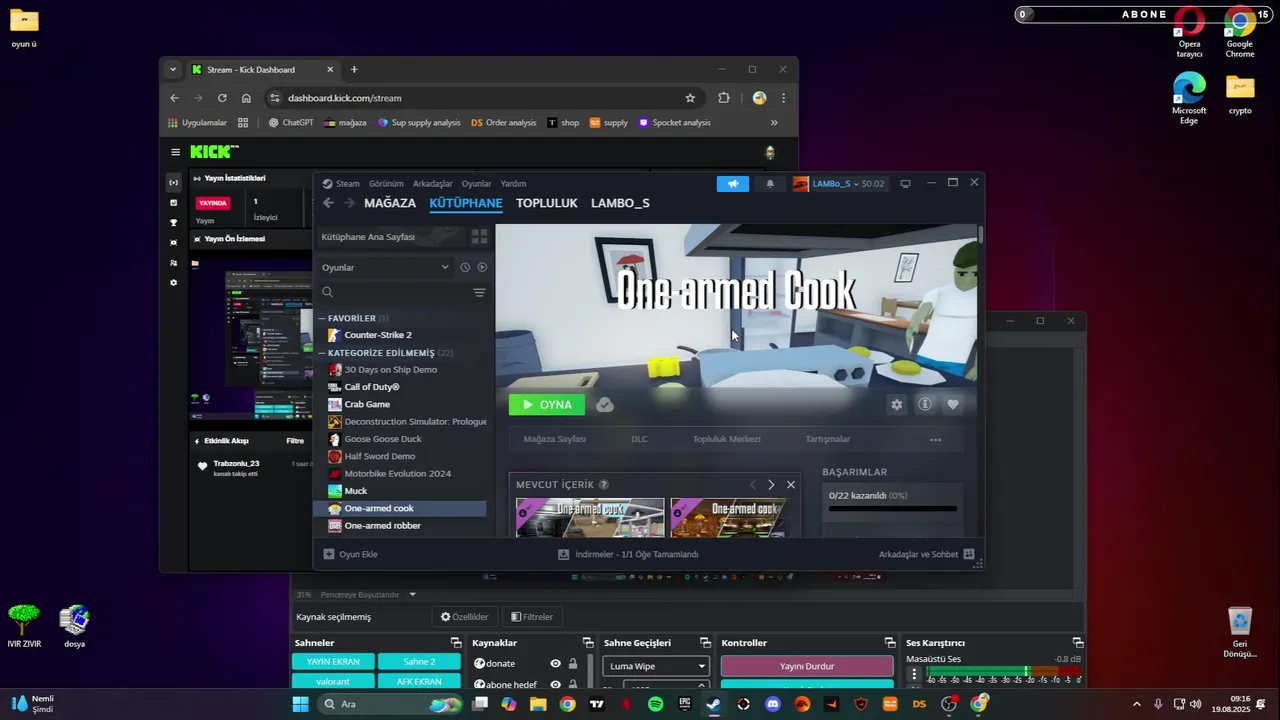Open Steam's Arkadaşlar menu
Image resolution: width=1280 pixels, height=720 pixels.
433,184
